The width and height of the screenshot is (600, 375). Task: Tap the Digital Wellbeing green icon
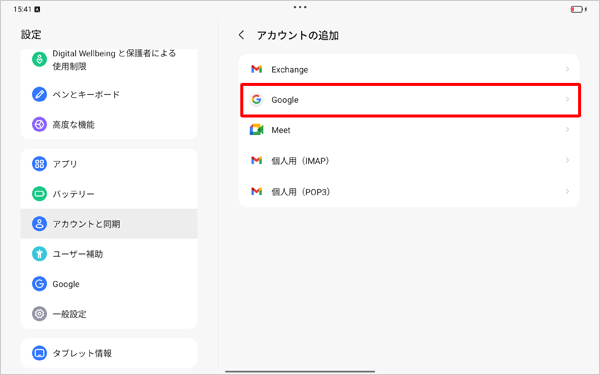point(39,59)
